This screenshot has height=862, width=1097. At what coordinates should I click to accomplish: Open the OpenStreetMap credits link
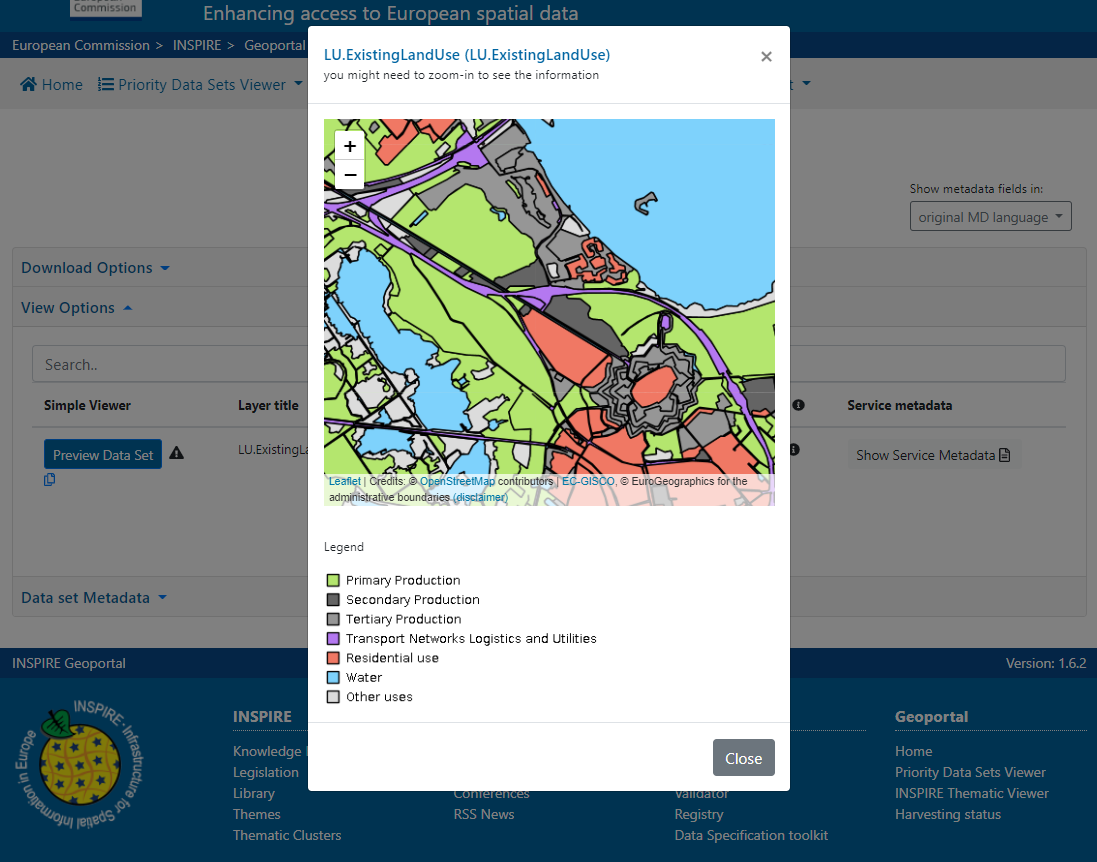(x=457, y=481)
